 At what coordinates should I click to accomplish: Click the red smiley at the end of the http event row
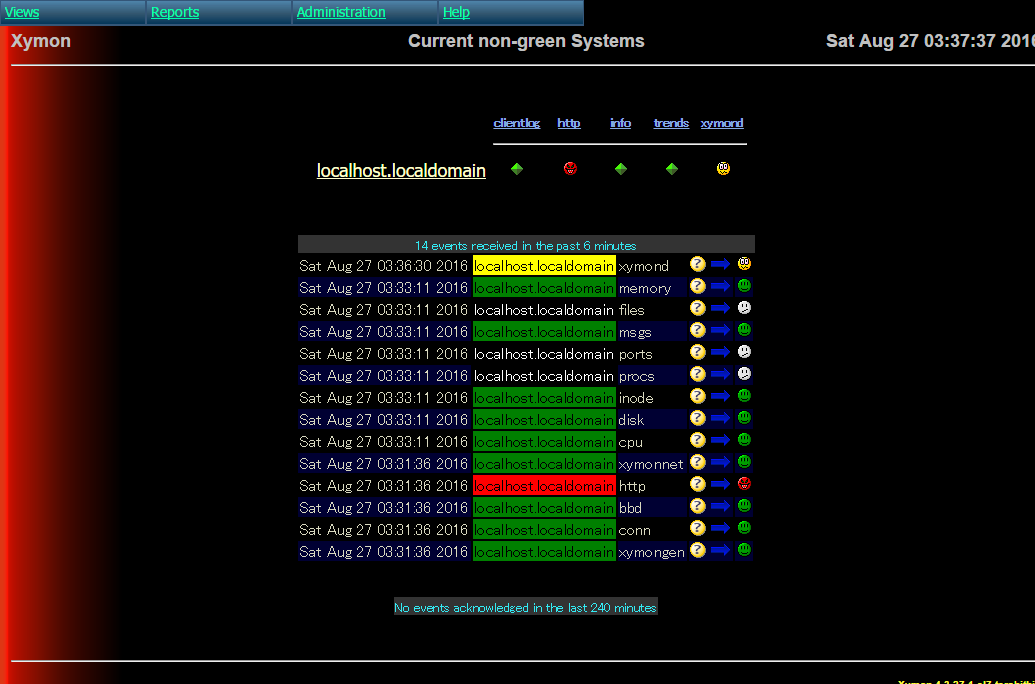pos(743,483)
